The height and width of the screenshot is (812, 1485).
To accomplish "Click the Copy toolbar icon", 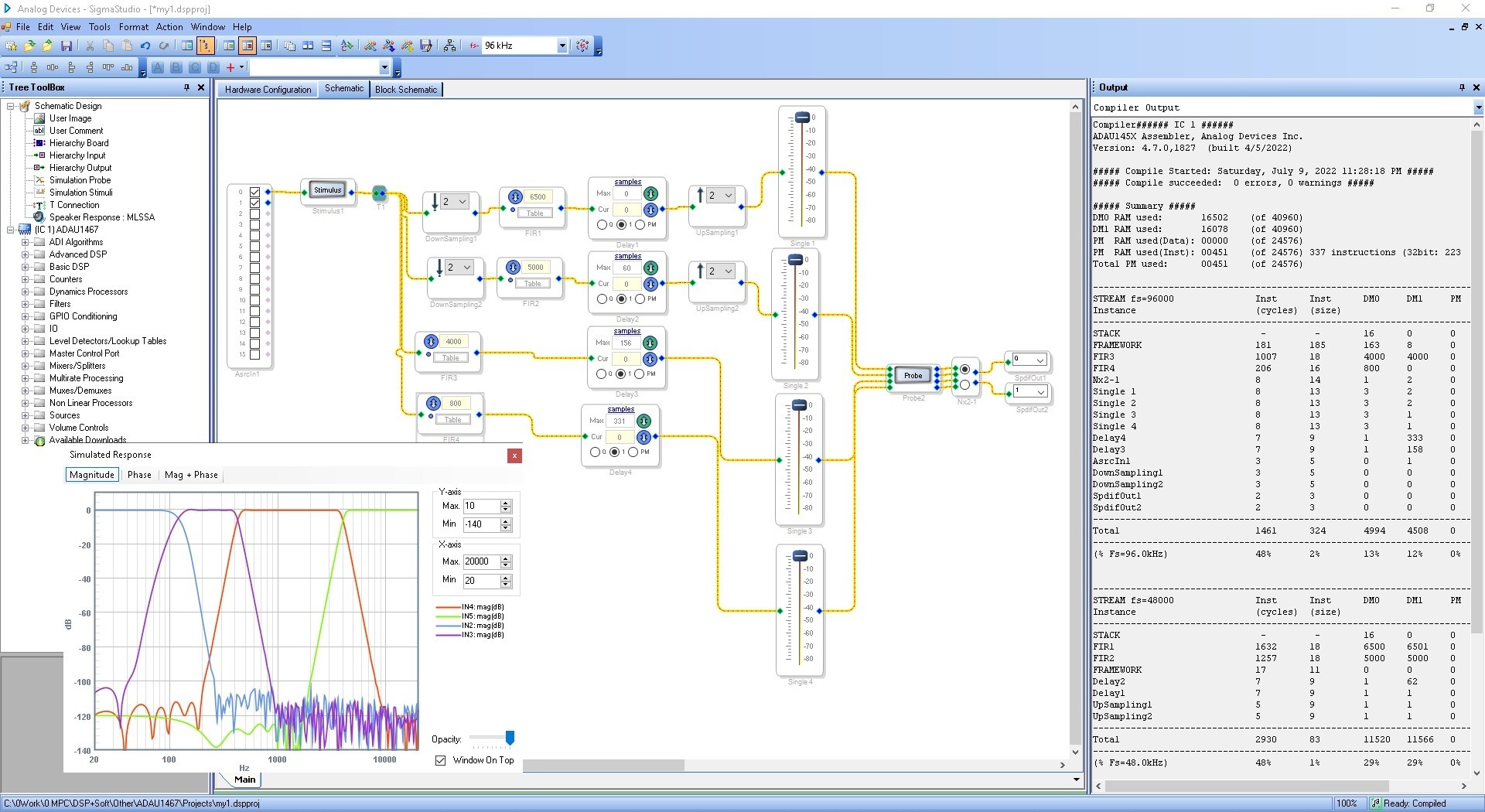I will tap(108, 46).
